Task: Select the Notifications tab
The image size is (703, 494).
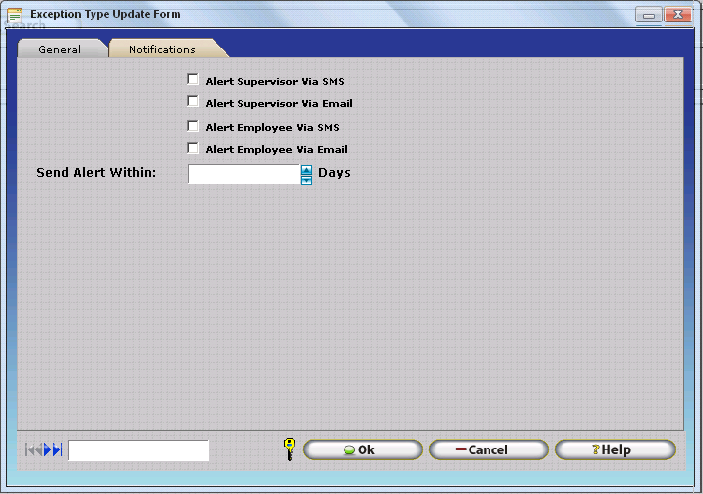Action: coord(162,49)
